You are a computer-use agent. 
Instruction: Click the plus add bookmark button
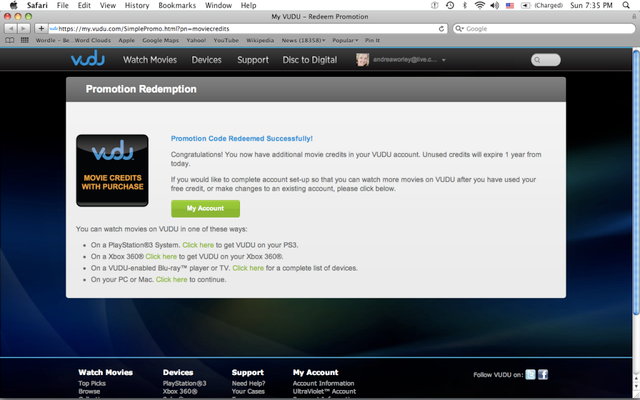[x=41, y=29]
